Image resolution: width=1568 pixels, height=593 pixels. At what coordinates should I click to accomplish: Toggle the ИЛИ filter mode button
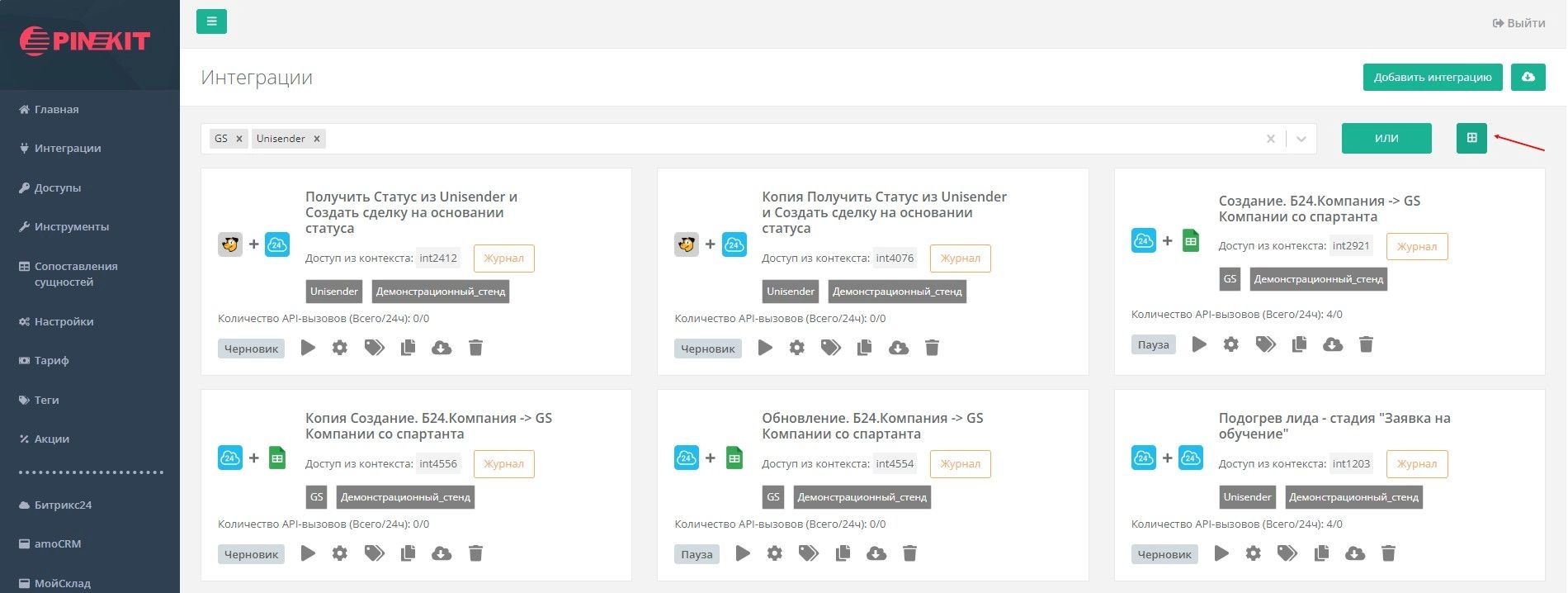point(1386,138)
